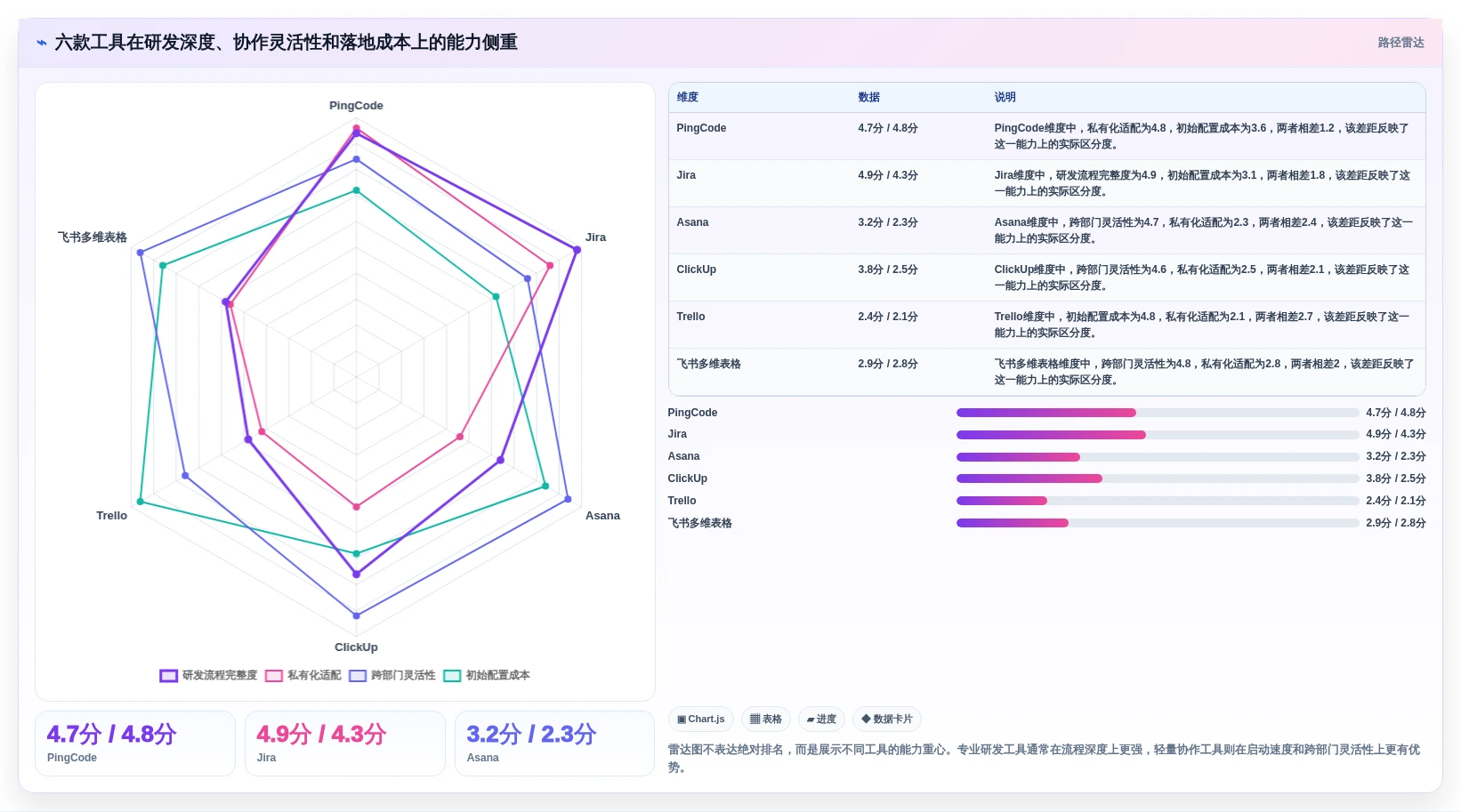
Task: Click the Chart.js tag chip
Action: [701, 720]
